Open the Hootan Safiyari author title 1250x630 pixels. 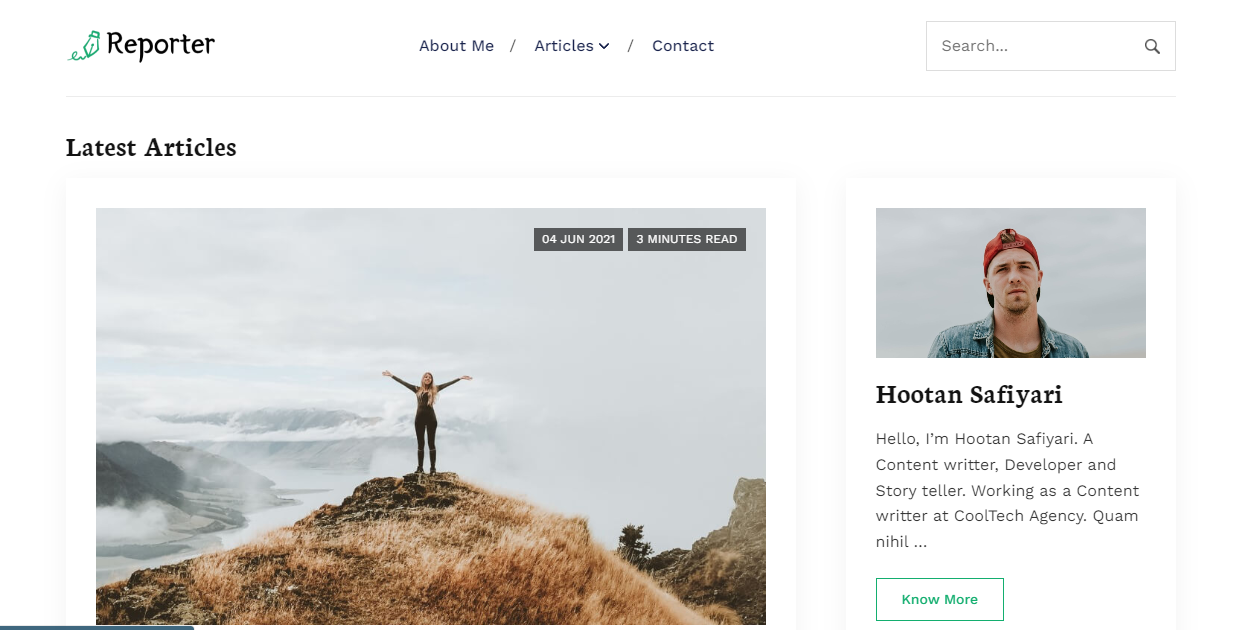(968, 395)
